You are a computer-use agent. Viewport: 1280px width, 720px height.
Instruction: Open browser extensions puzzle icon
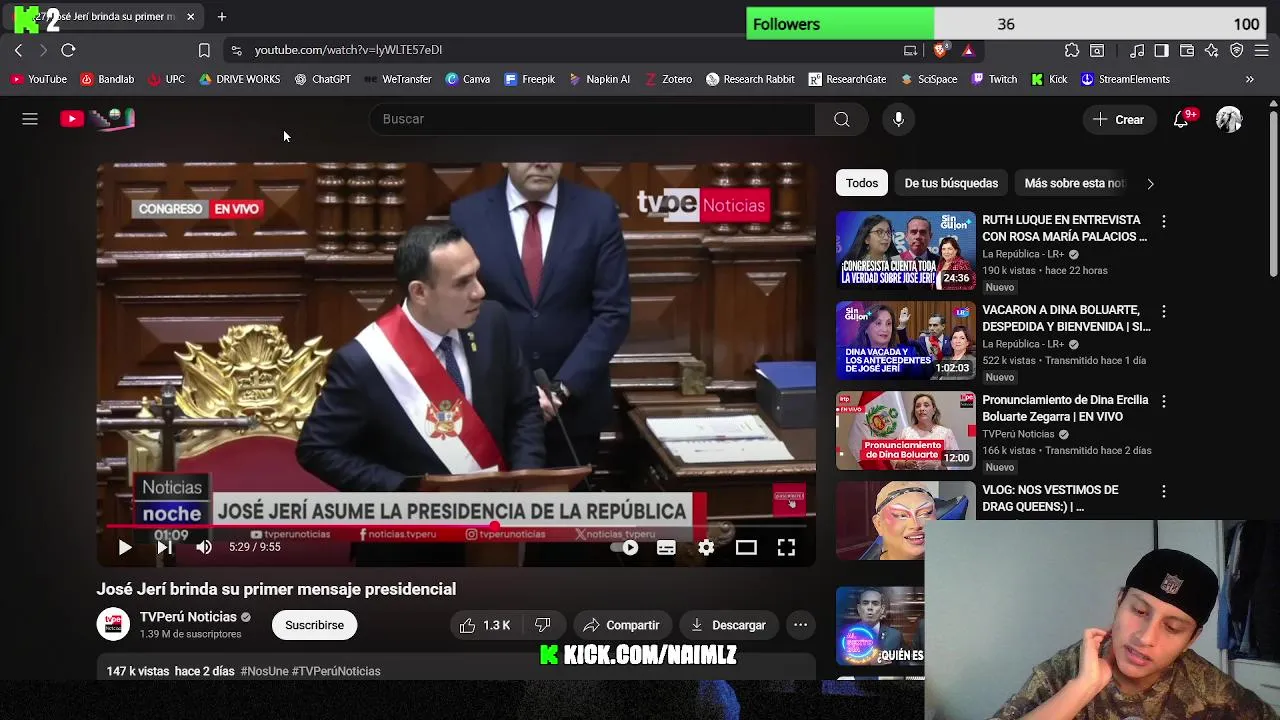tap(1072, 50)
